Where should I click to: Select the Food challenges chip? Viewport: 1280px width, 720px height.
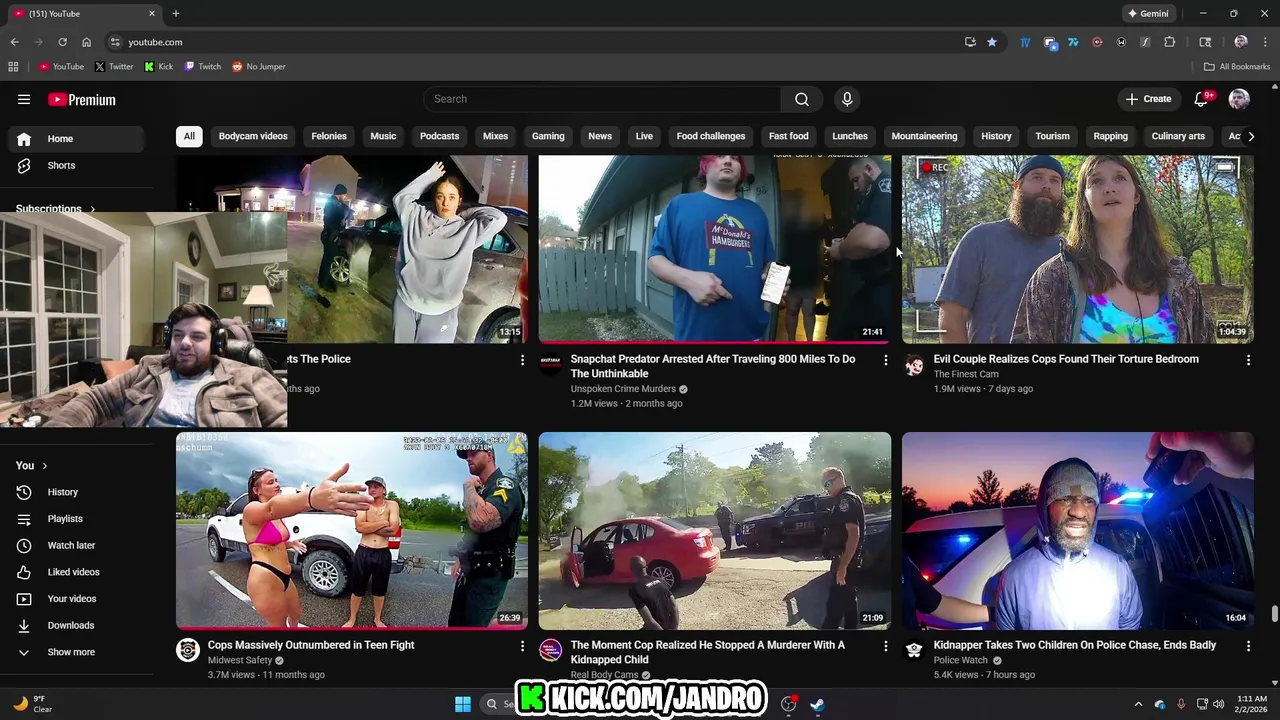pos(711,136)
